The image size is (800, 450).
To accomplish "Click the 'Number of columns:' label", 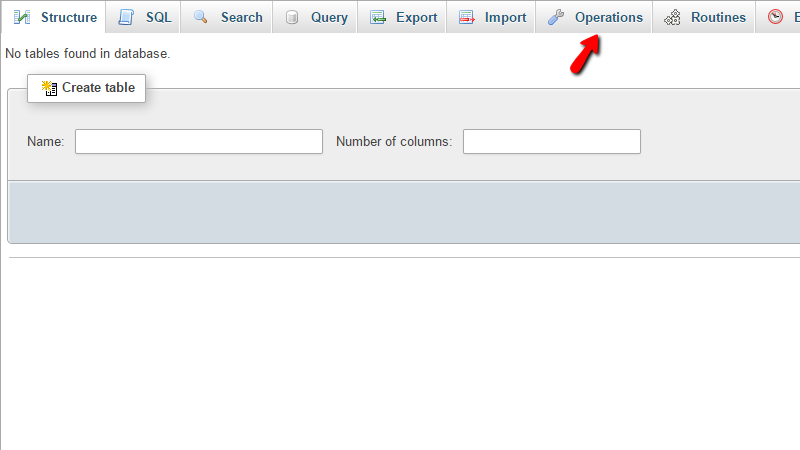I will pyautogui.click(x=394, y=141).
